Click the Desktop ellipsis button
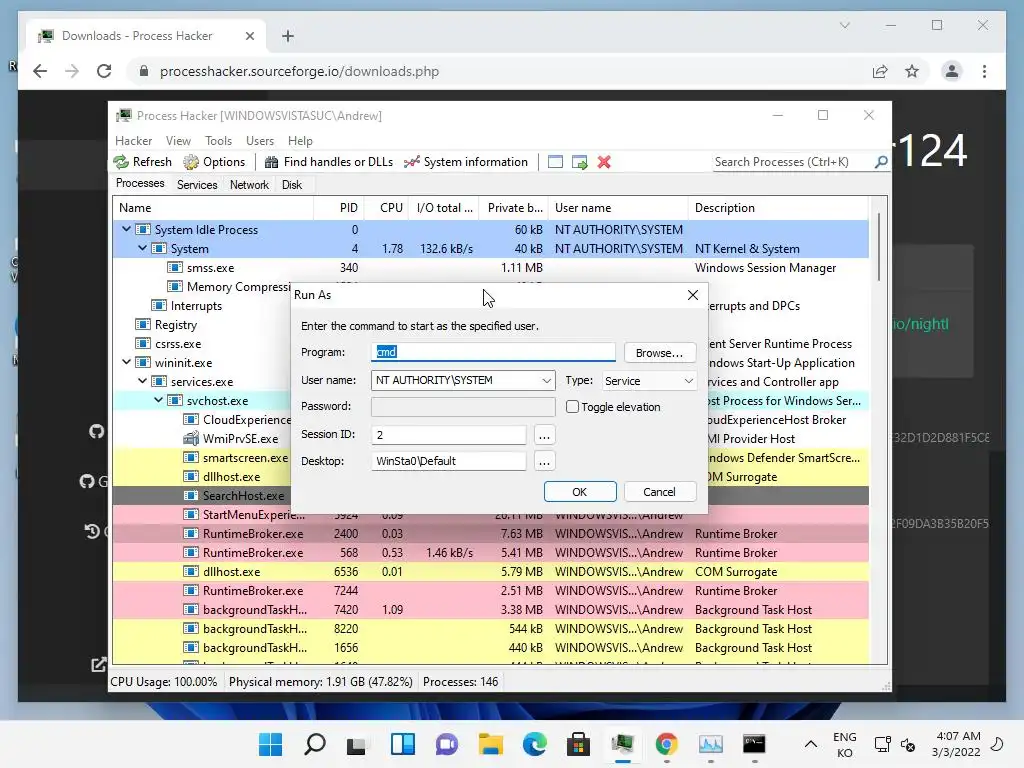Screen dimensions: 1024x768 click(x=544, y=462)
